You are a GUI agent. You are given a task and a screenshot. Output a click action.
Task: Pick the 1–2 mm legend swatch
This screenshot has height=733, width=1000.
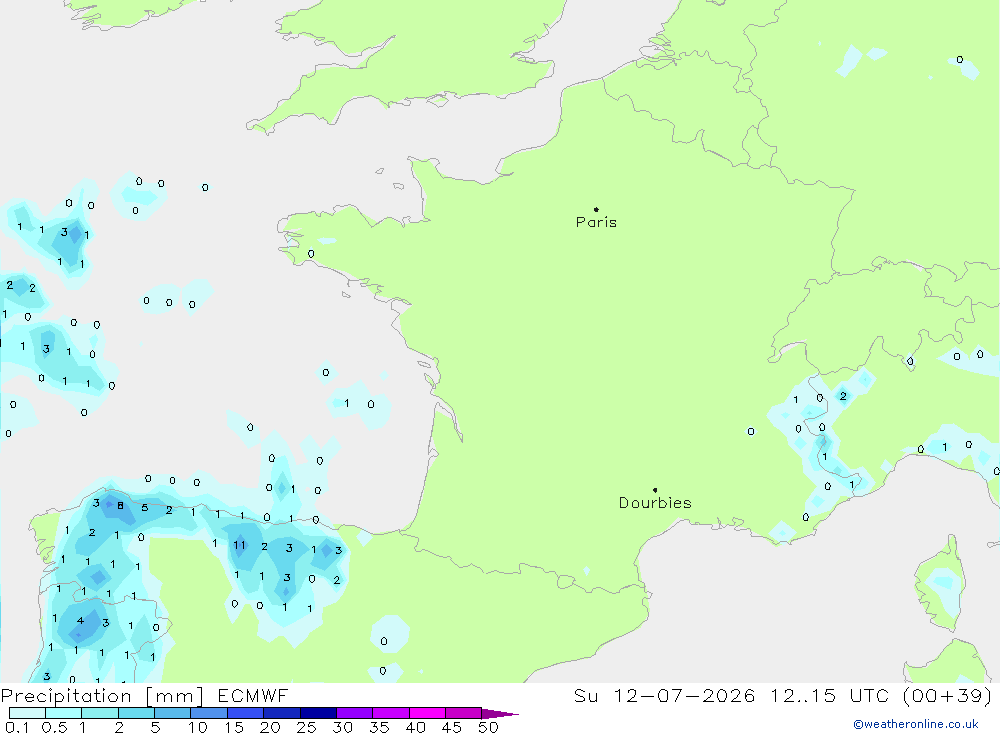[x=100, y=713]
